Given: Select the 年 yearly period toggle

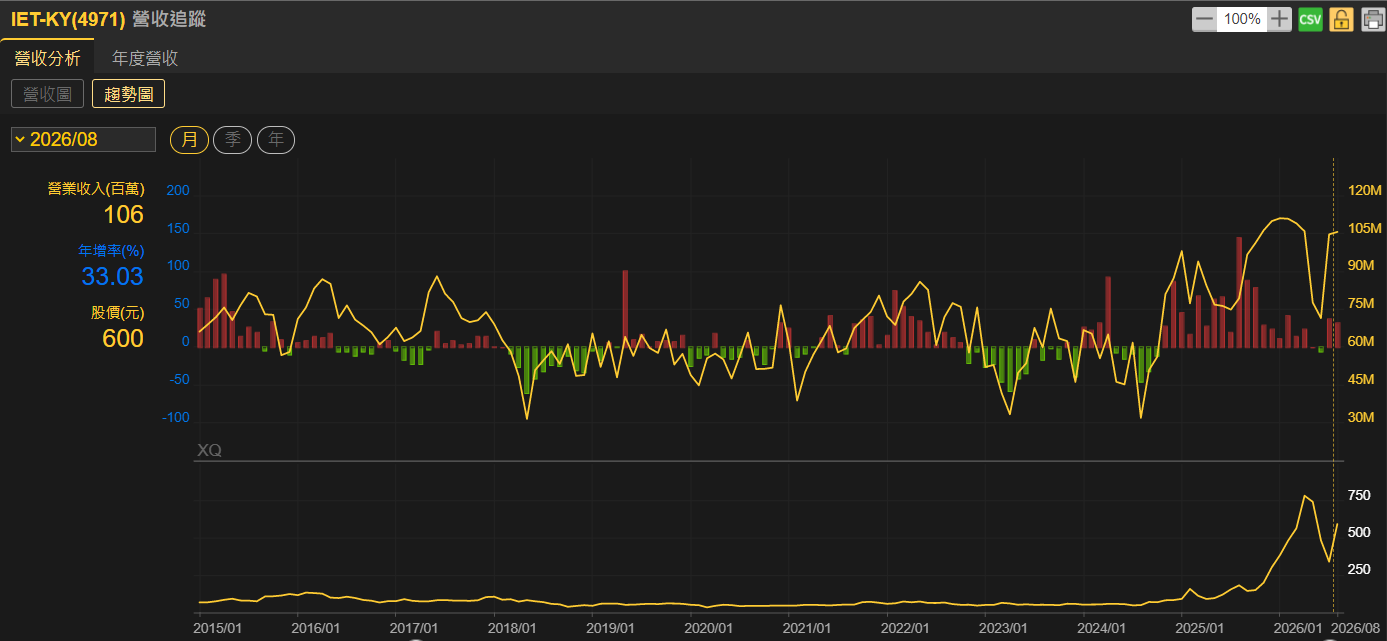Looking at the screenshot, I should point(276,140).
